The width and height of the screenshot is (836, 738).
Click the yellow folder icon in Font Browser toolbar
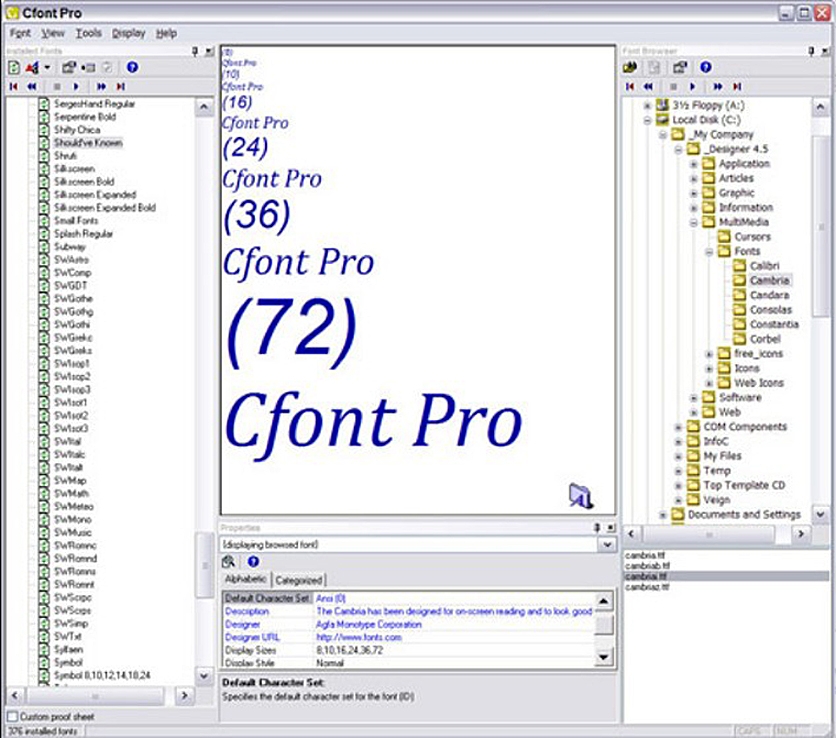coord(630,67)
